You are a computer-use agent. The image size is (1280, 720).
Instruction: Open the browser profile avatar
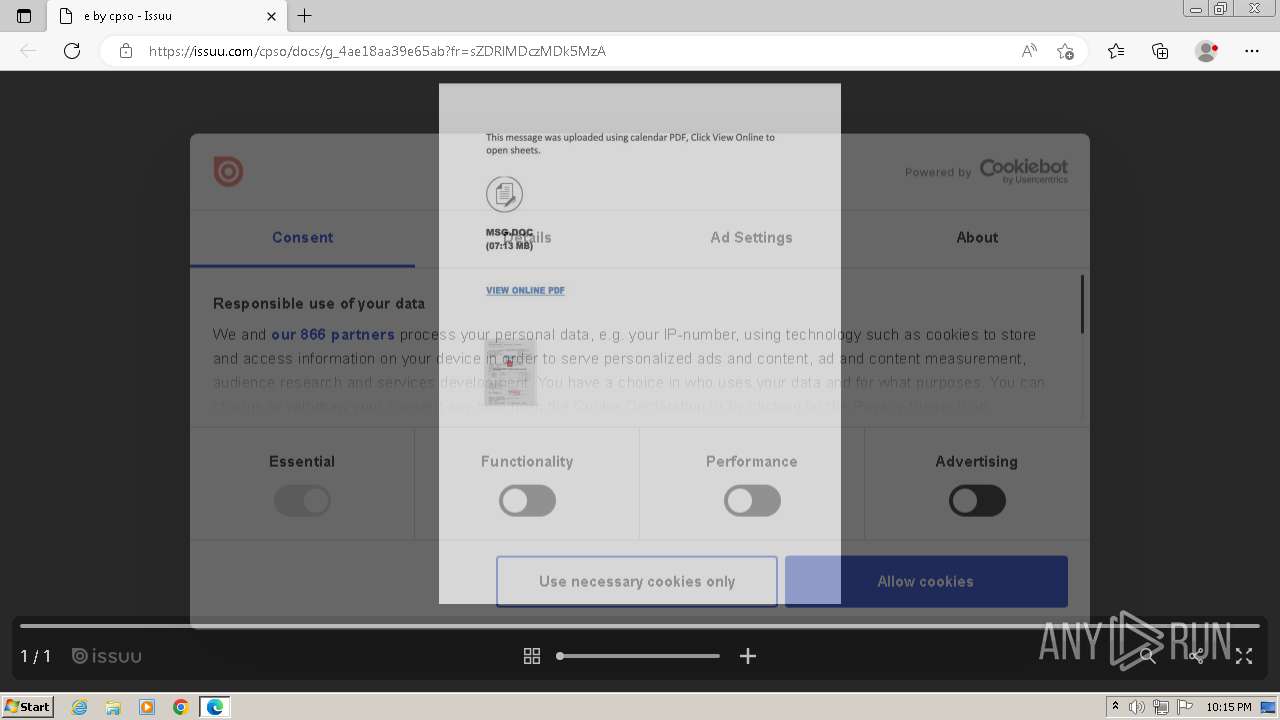(1206, 51)
